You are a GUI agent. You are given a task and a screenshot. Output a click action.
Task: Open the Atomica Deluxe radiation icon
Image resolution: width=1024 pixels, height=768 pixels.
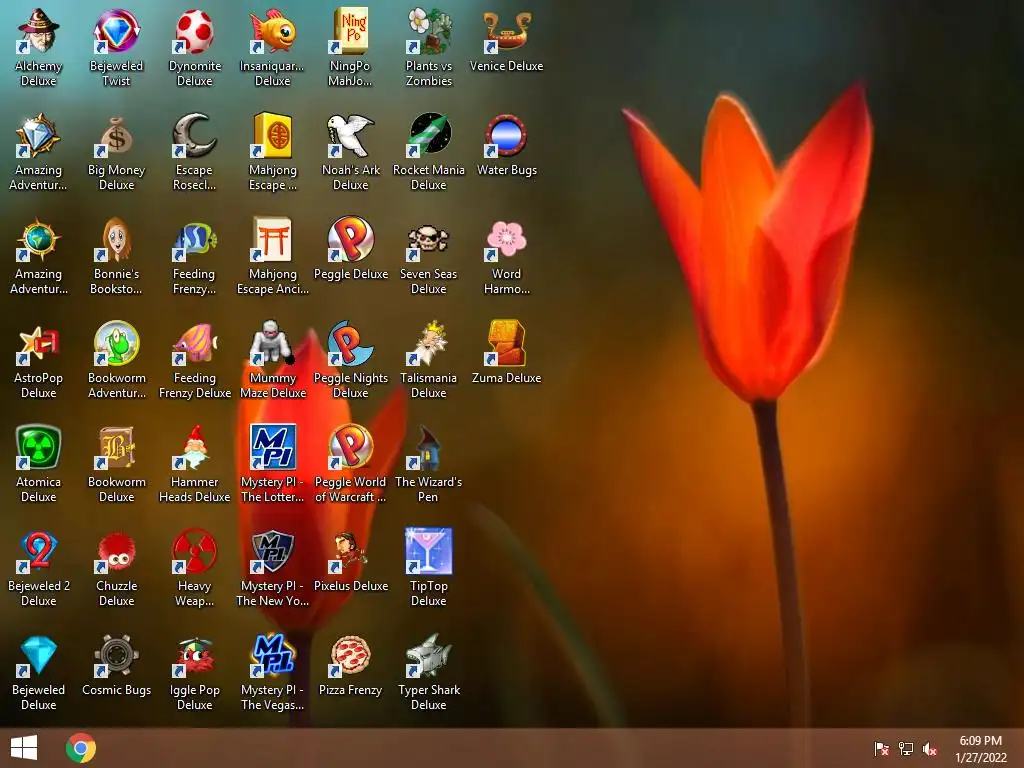(x=39, y=447)
